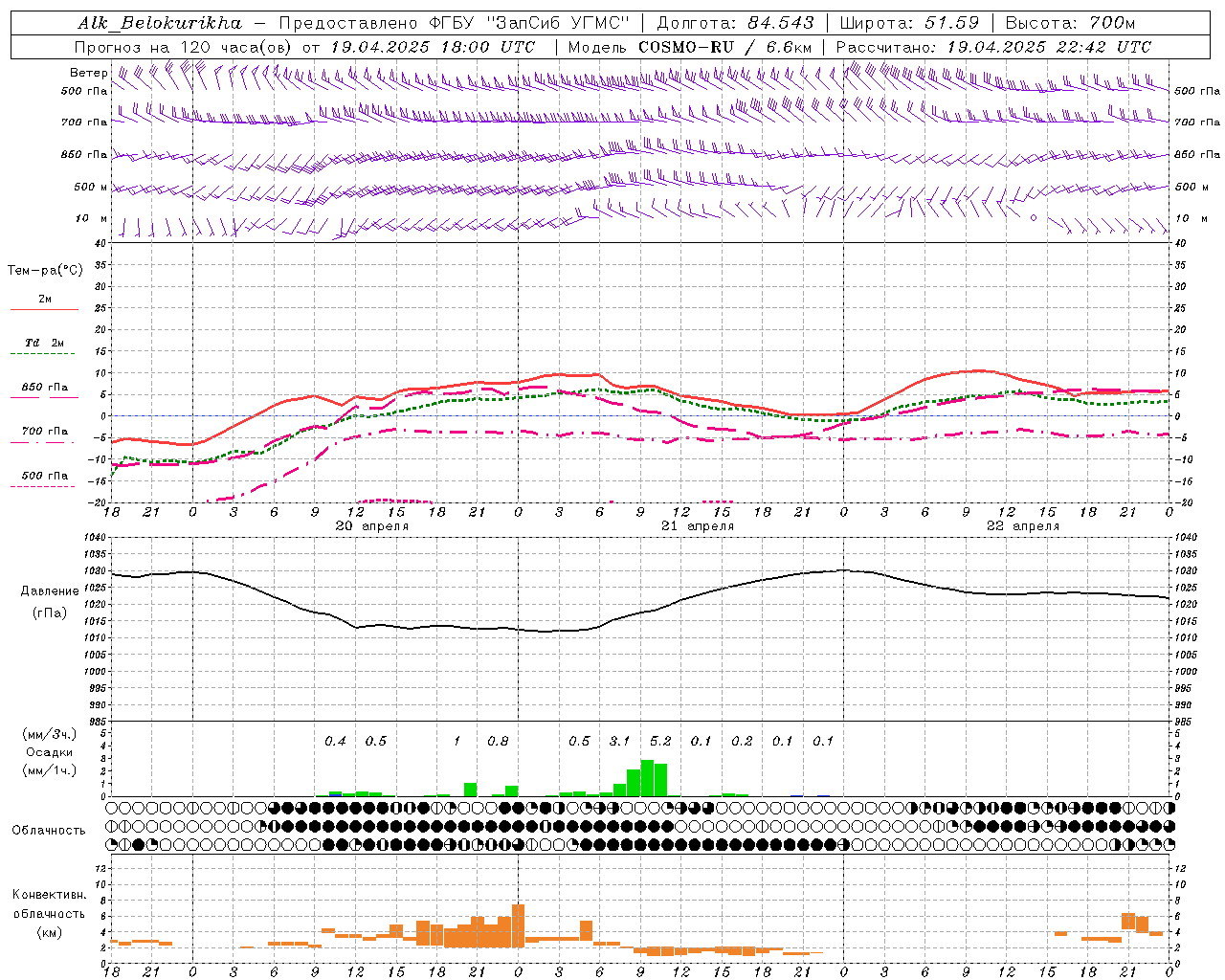Click the 850 гПа temperature legend entry
1225x980 pixels.
pyautogui.click(x=45, y=388)
